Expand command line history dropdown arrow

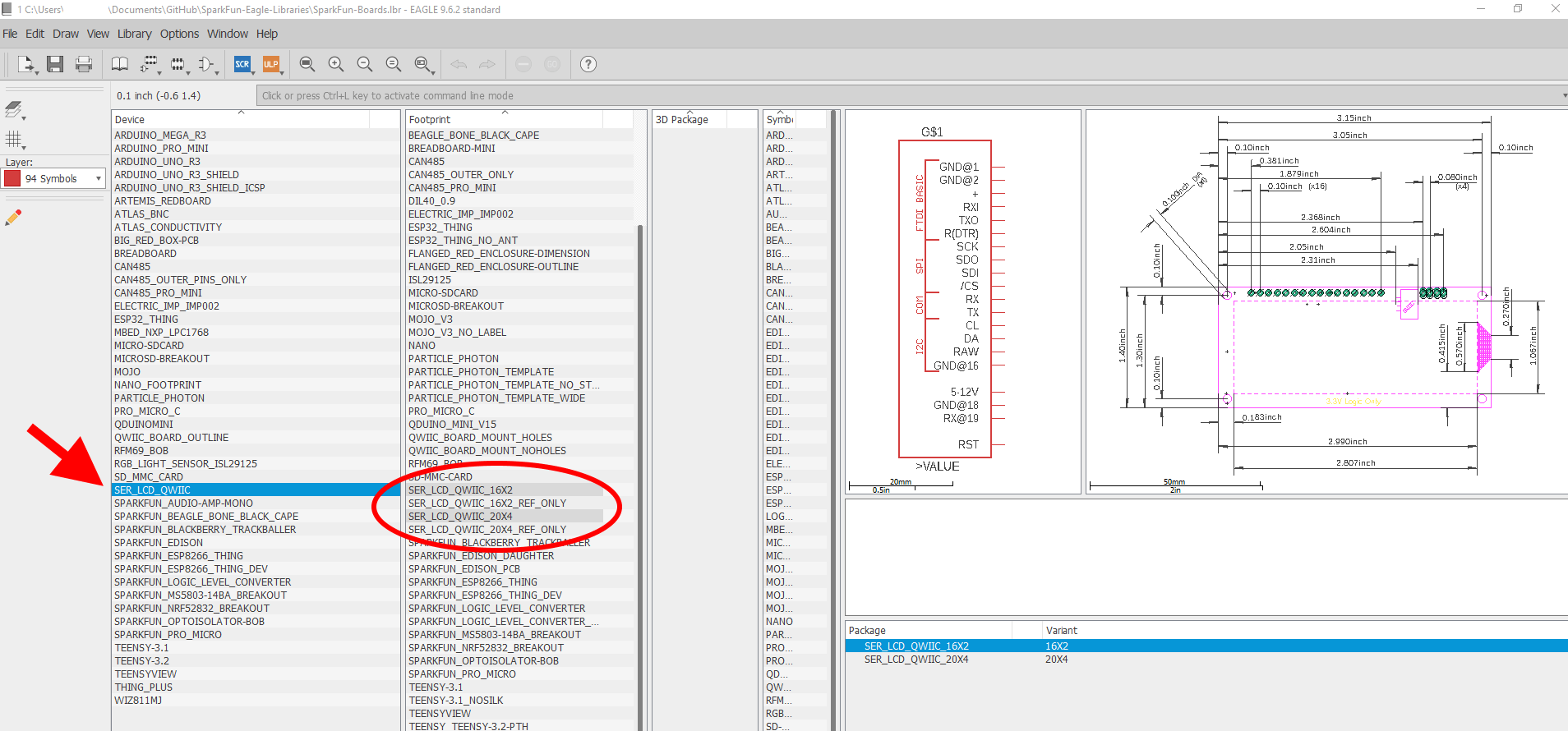coord(1564,96)
